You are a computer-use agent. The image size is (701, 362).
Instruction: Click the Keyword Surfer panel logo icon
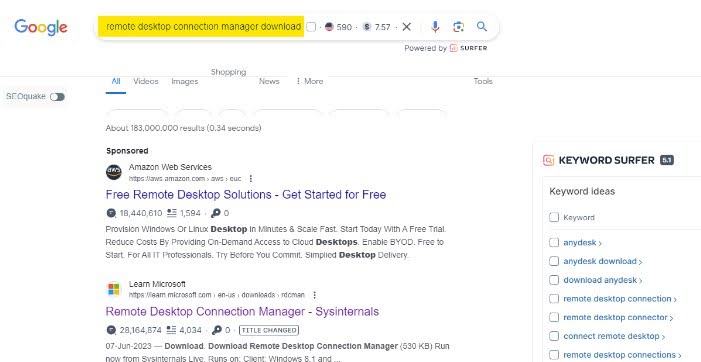pyautogui.click(x=549, y=160)
